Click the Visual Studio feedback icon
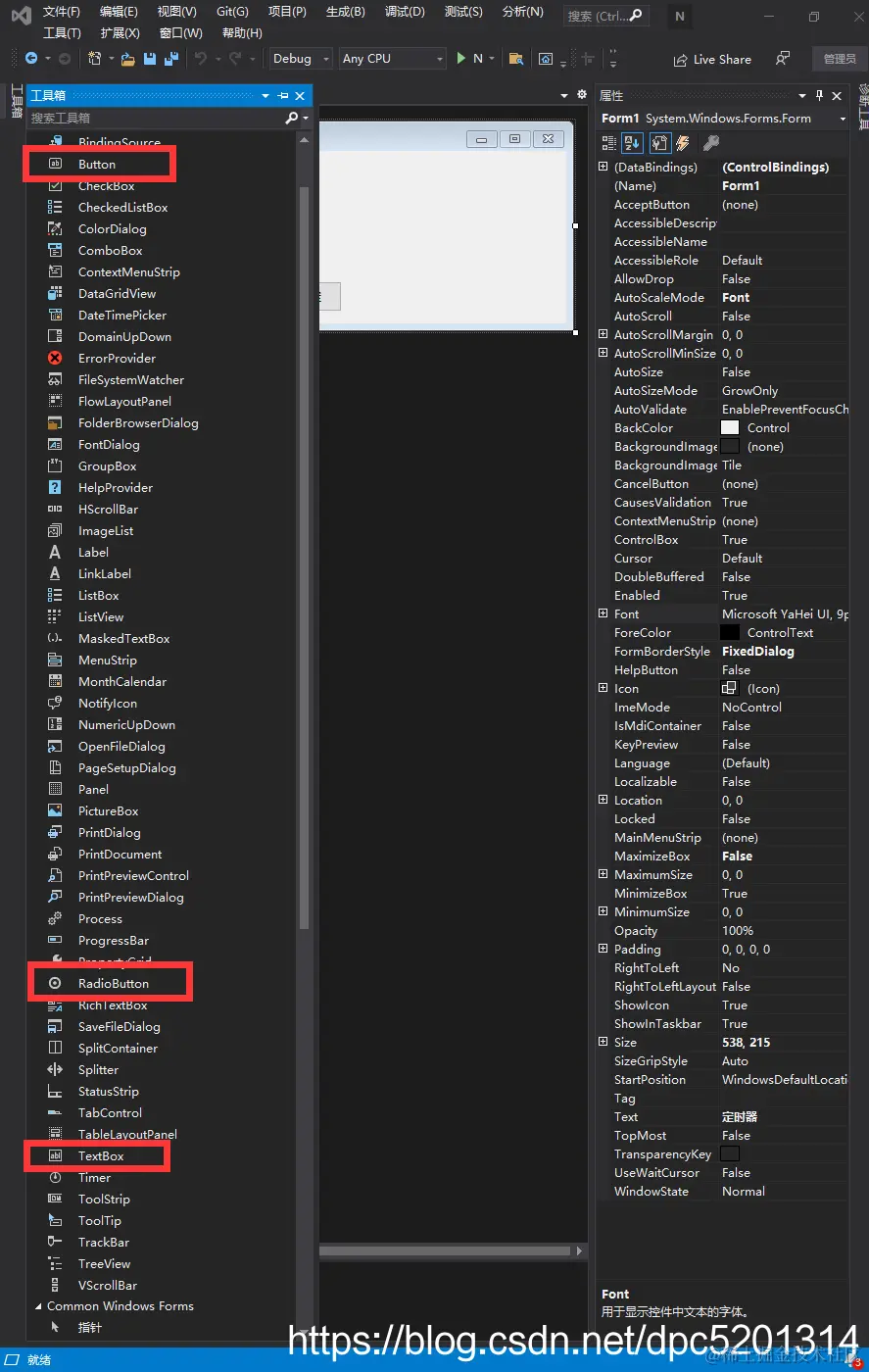The height and width of the screenshot is (1372, 869). coord(782,59)
